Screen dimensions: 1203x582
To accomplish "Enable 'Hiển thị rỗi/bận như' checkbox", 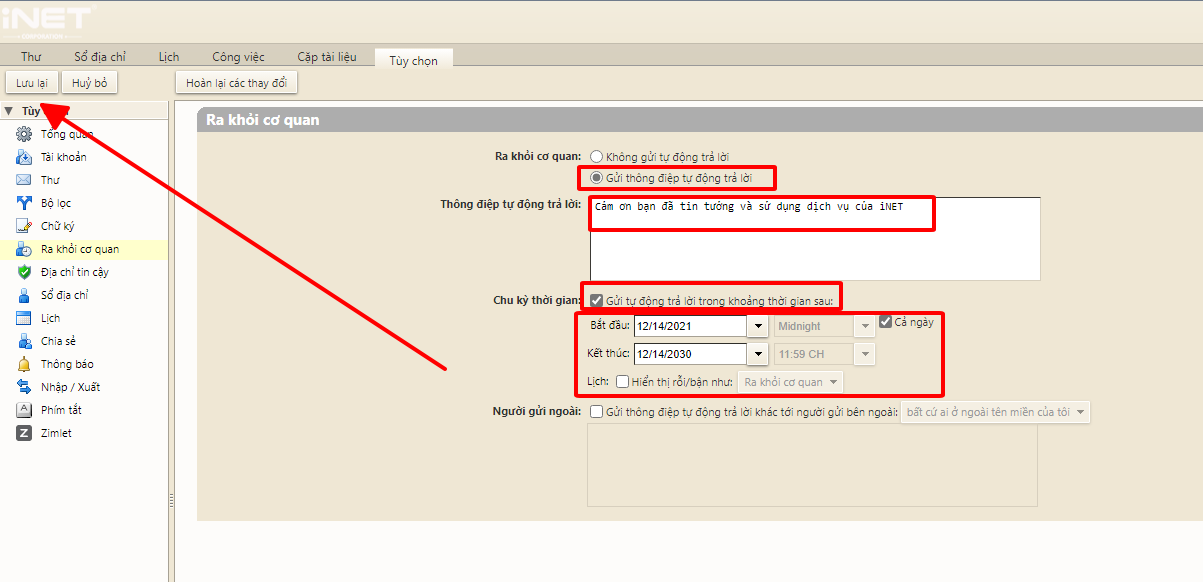I will tap(622, 381).
